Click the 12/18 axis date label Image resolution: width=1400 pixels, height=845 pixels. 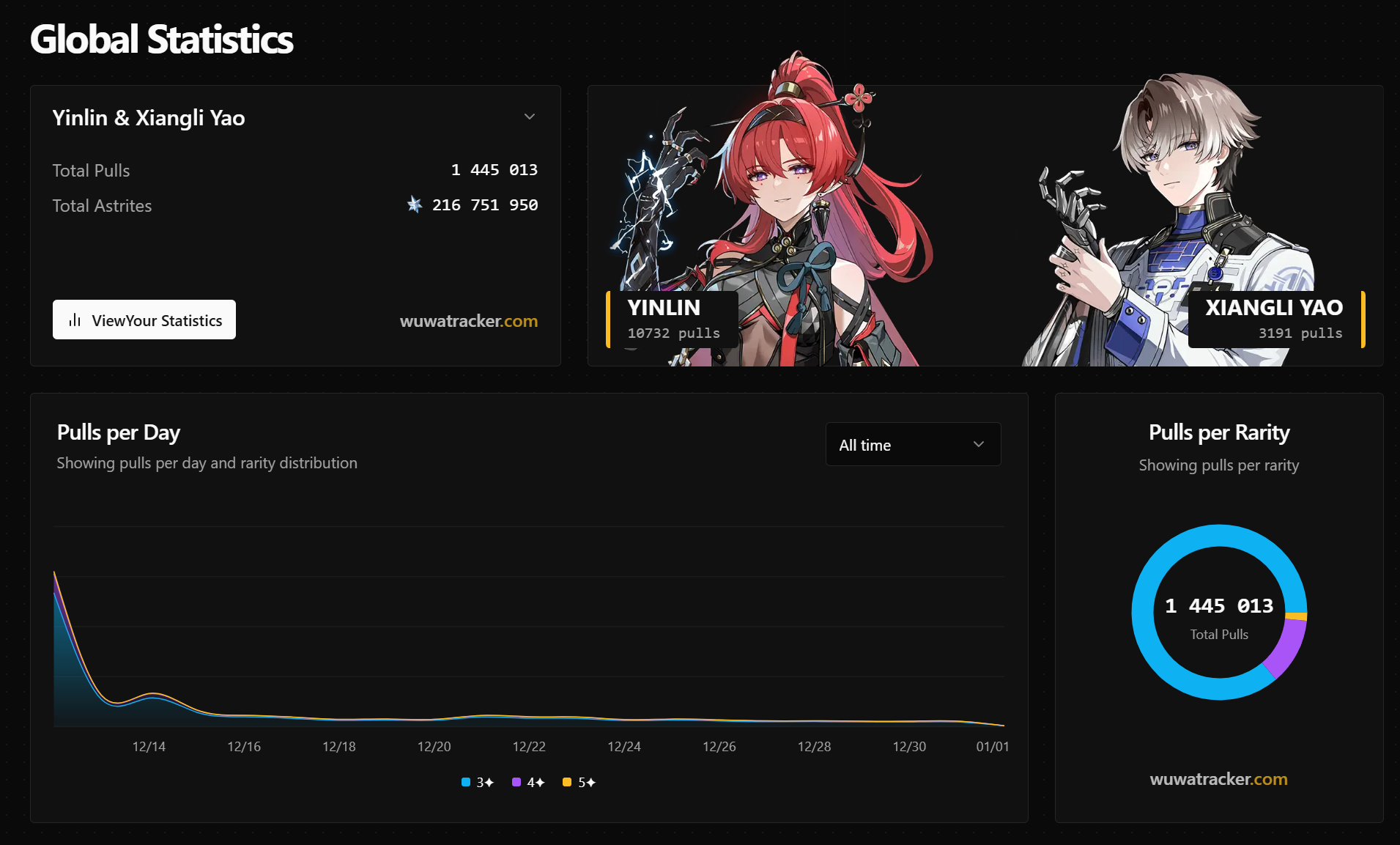tap(339, 746)
